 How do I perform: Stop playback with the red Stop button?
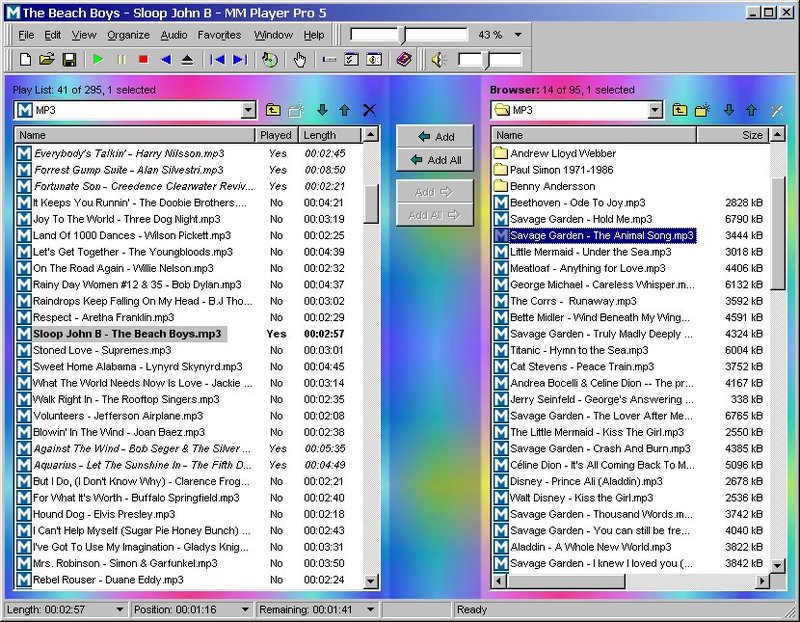[143, 60]
